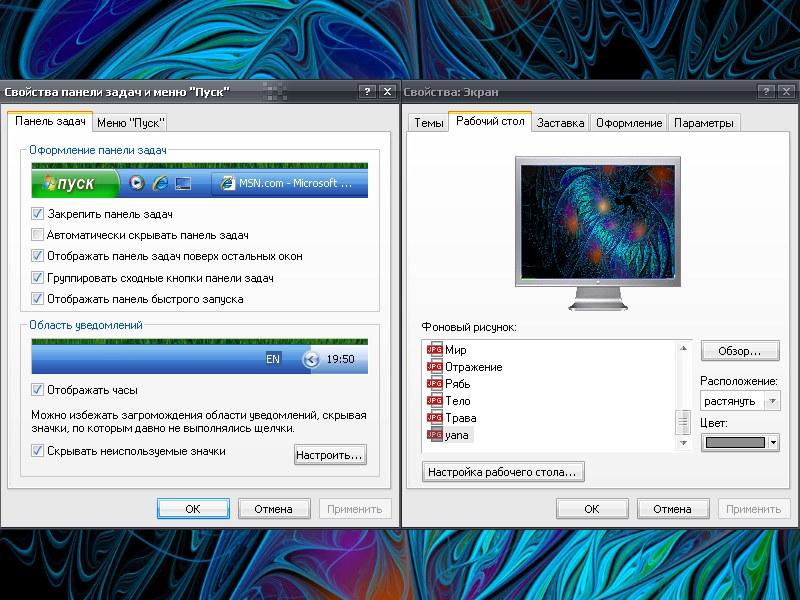Toggle Скрывать неиспользуемые значки checkbox
800x600 pixels.
tap(37, 451)
